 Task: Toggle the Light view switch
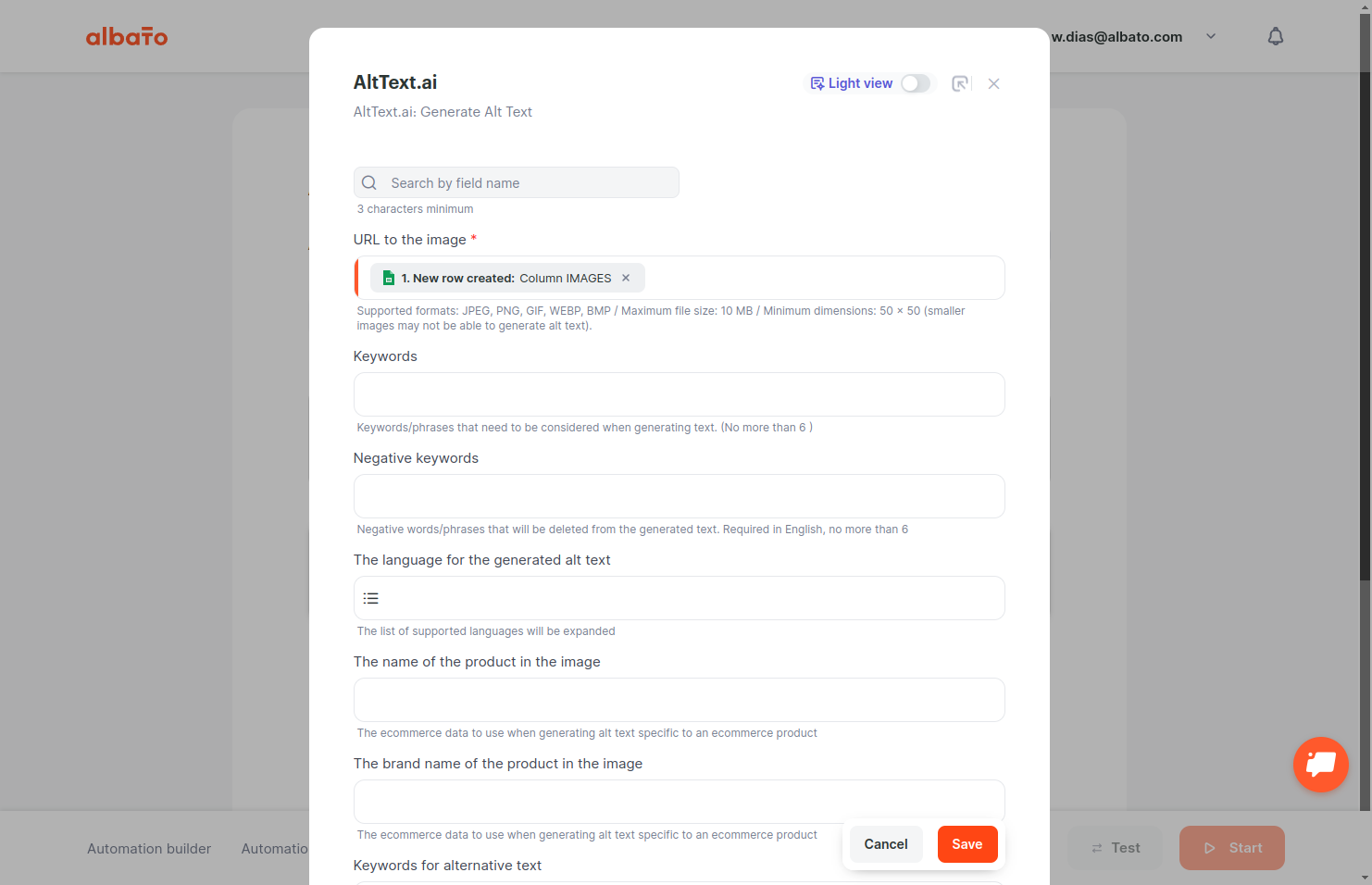(x=916, y=83)
